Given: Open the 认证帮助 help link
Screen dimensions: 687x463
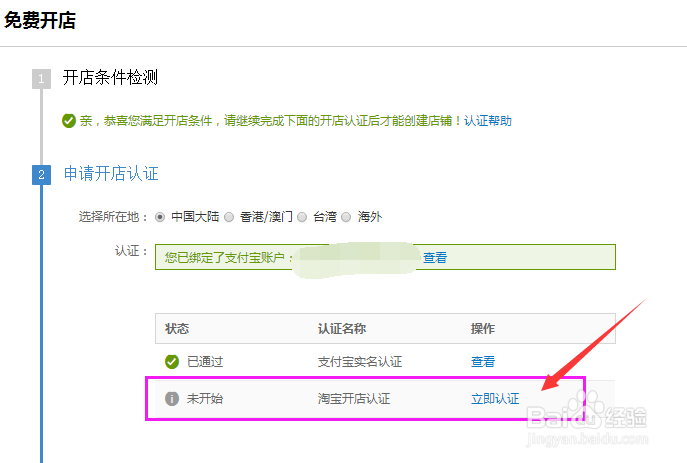Looking at the screenshot, I should coord(488,121).
